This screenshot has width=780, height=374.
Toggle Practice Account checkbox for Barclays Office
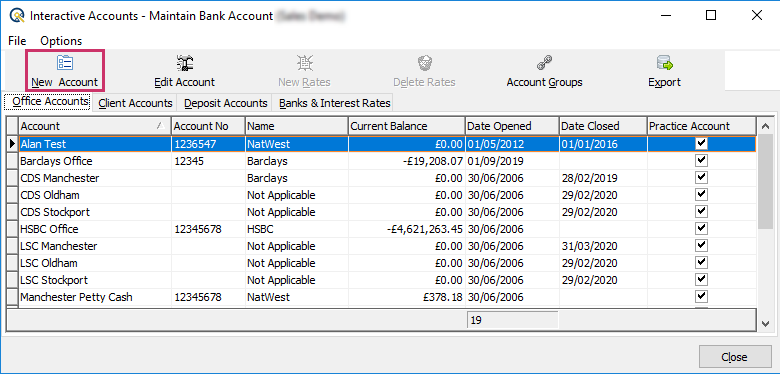(x=701, y=161)
